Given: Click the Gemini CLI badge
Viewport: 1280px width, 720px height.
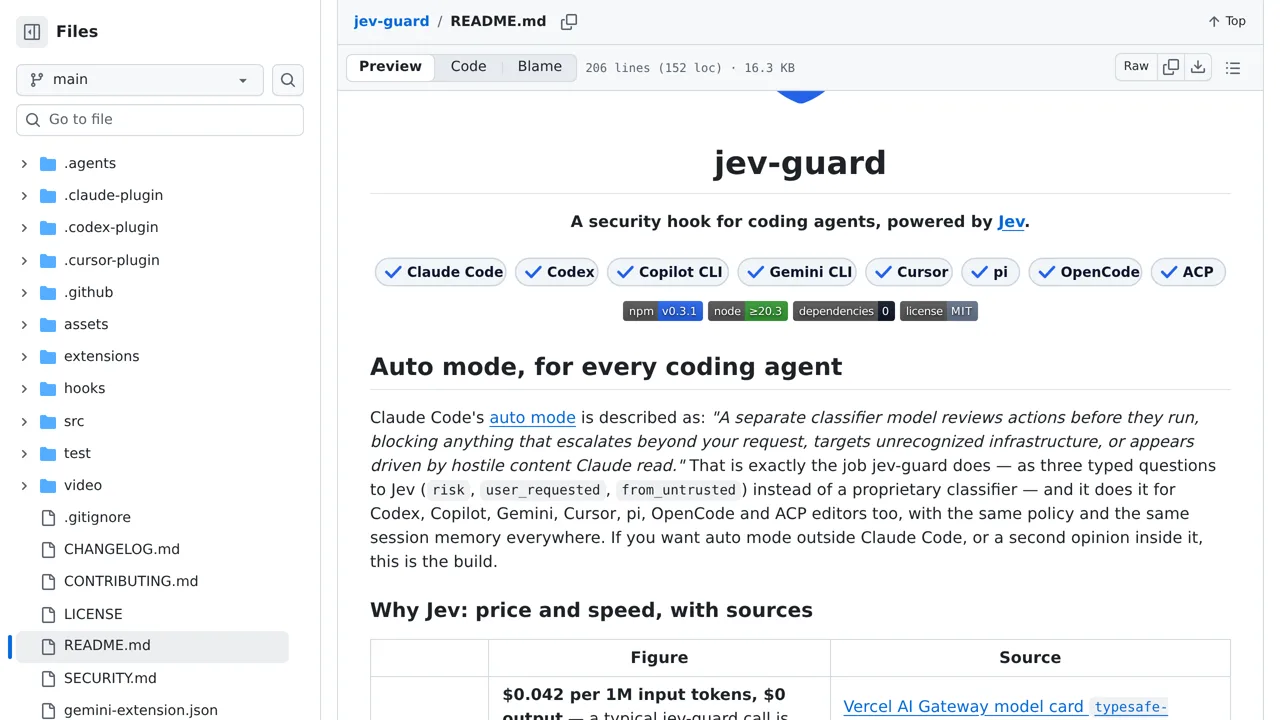Looking at the screenshot, I should (797, 272).
